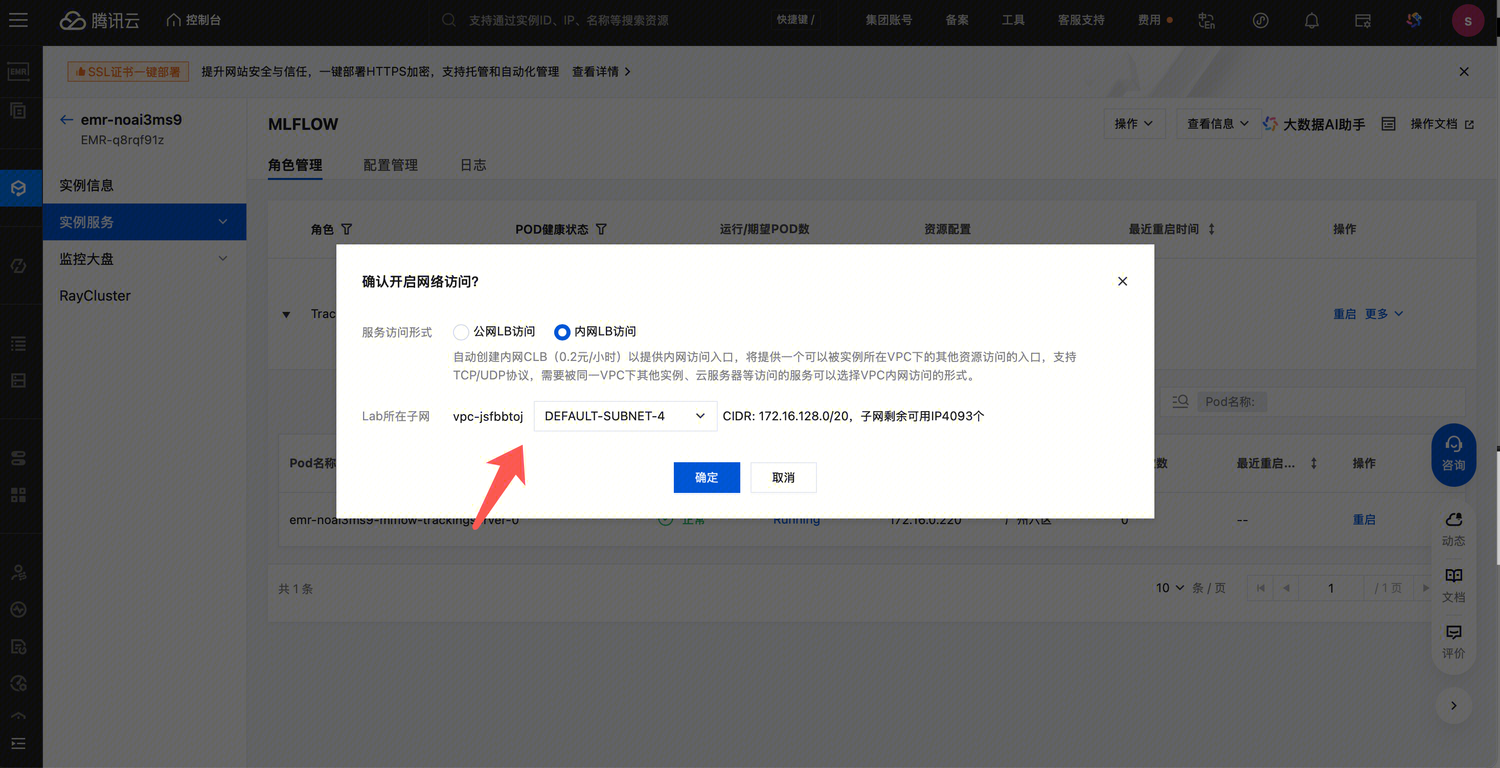Screen dimensions: 1500x768
Task: Open the 更多 dropdown in role row
Action: [1384, 314]
